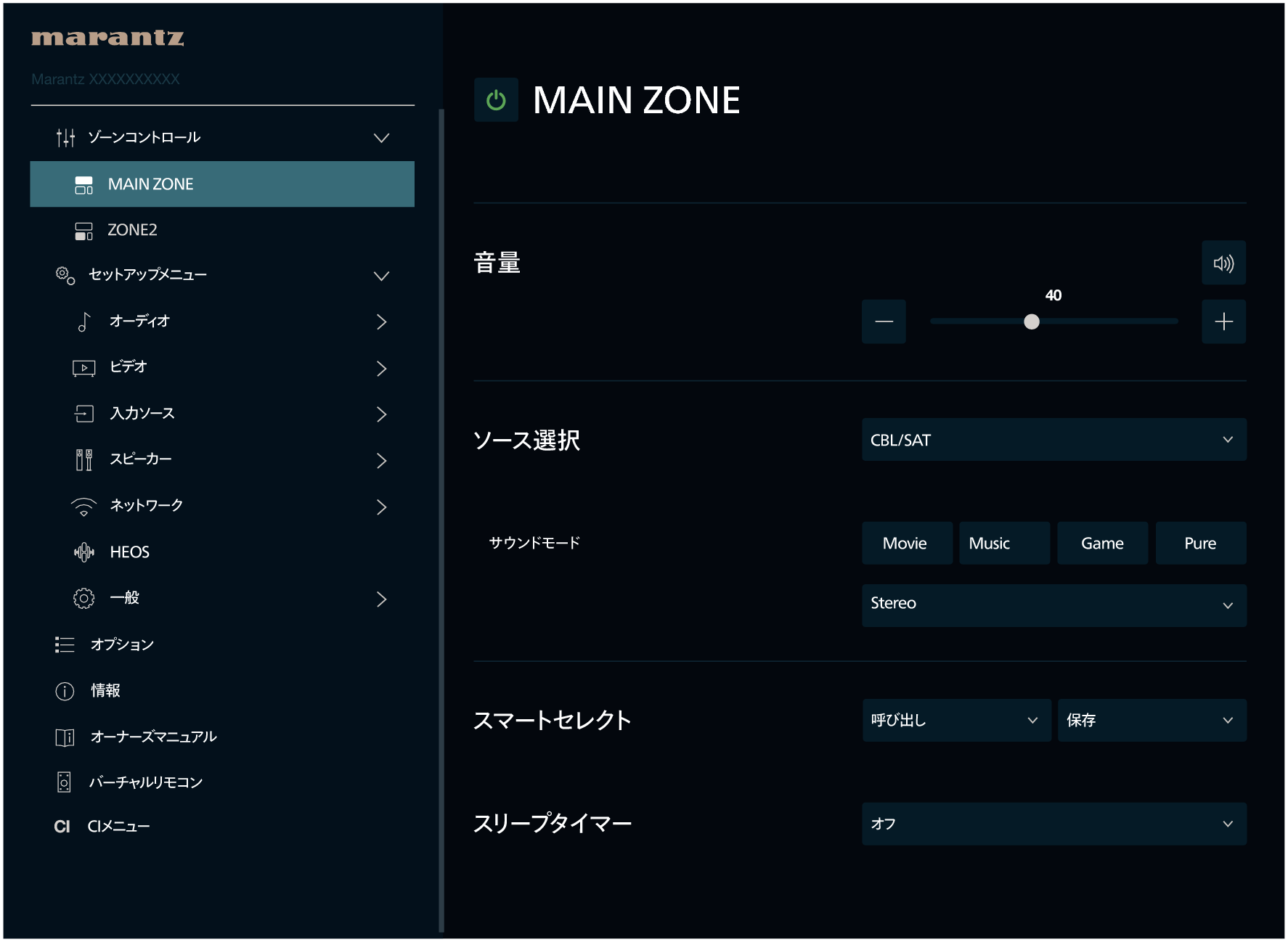This screenshot has width=1288, height=942.
Task: Expand the 入力ソース submenu arrow
Action: (x=382, y=414)
